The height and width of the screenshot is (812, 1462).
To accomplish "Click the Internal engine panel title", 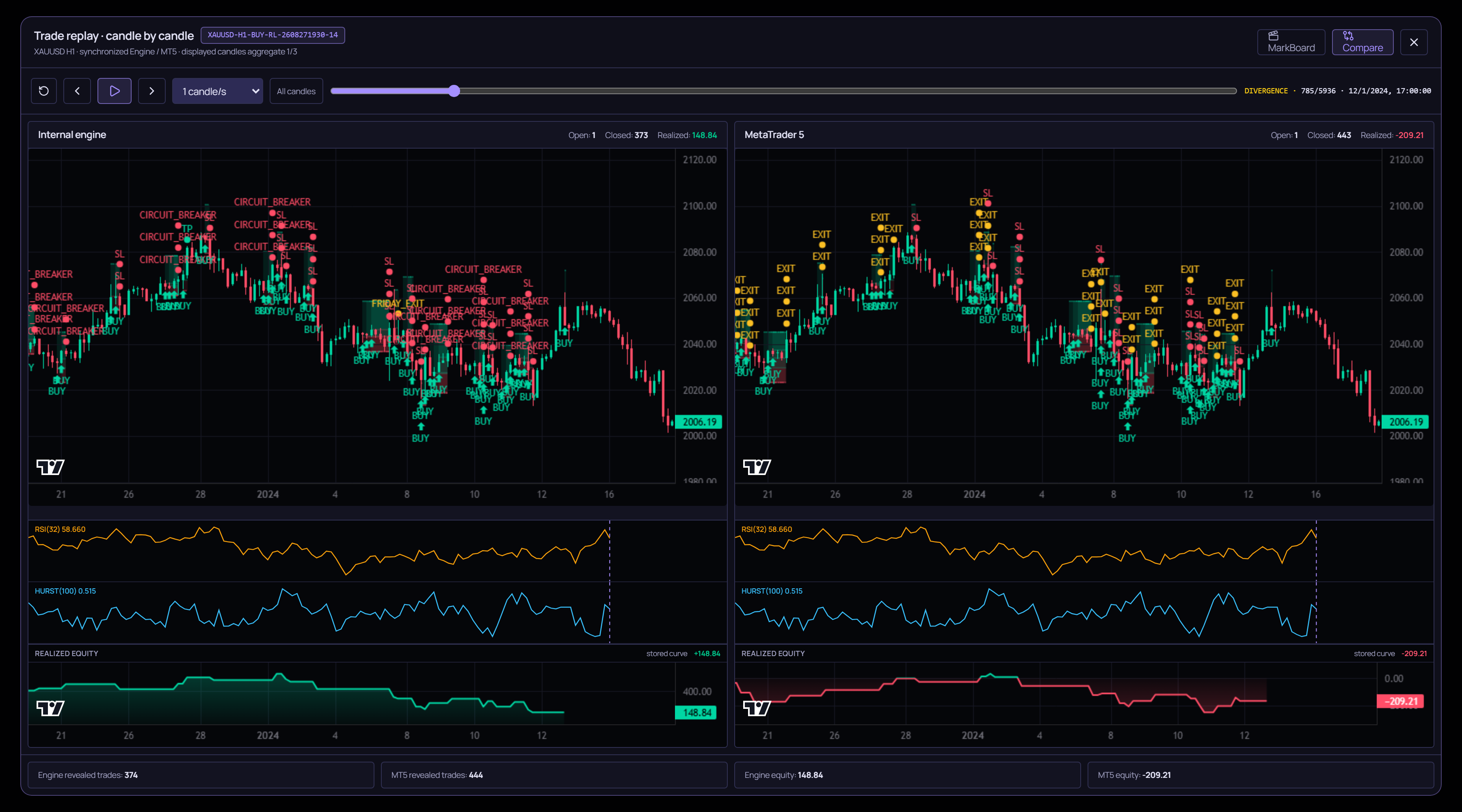I will (72, 134).
